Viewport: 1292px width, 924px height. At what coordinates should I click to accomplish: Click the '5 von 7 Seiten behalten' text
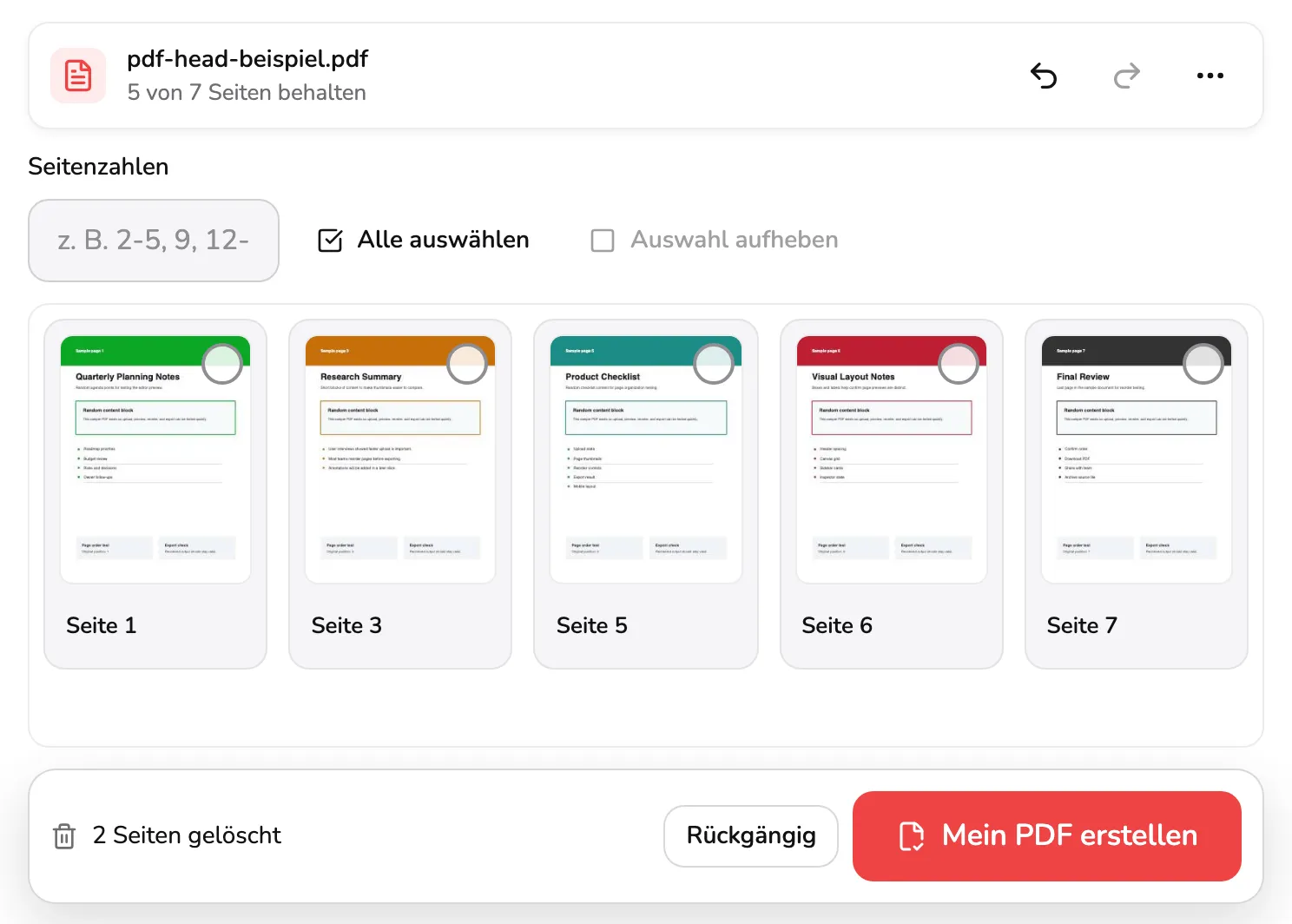tap(247, 93)
